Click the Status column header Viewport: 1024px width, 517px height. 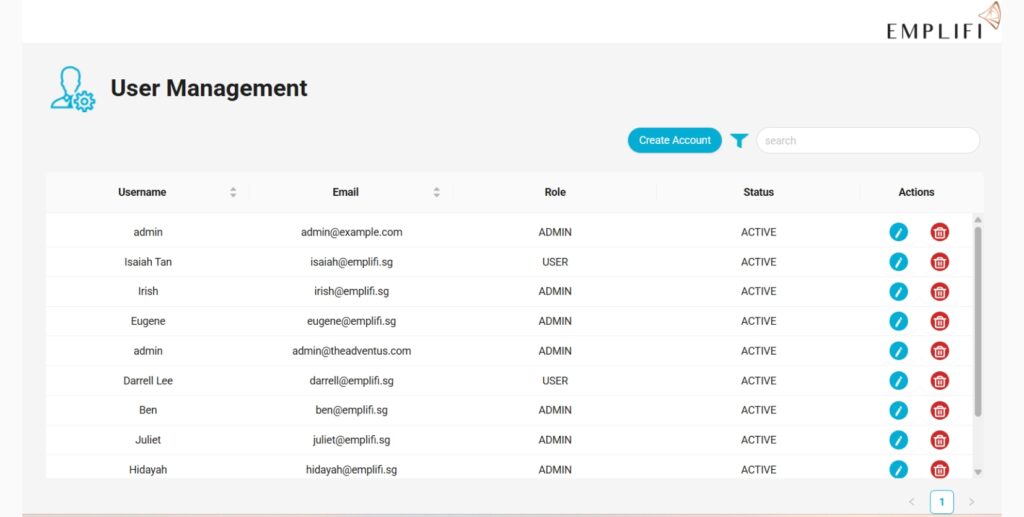[758, 192]
